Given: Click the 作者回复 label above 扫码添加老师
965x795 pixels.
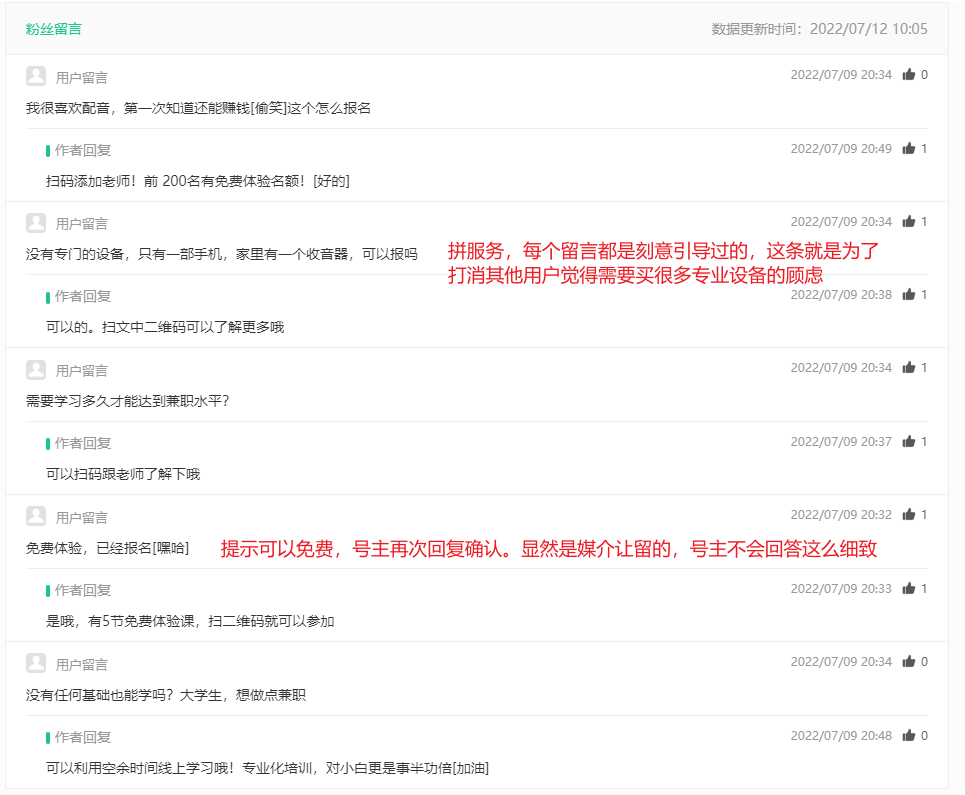Looking at the screenshot, I should (83, 150).
